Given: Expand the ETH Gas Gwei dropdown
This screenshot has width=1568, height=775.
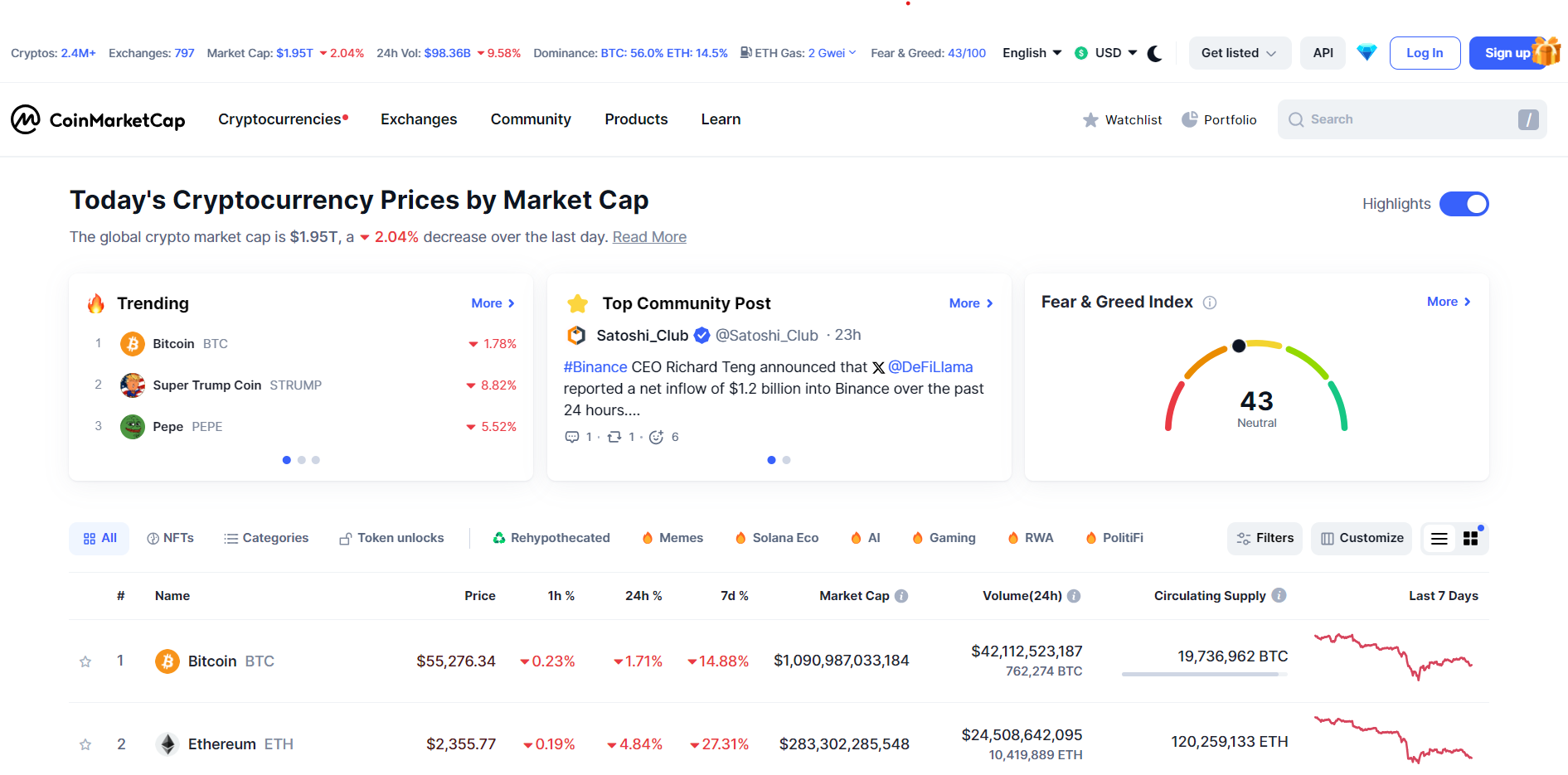Looking at the screenshot, I should click(x=833, y=53).
